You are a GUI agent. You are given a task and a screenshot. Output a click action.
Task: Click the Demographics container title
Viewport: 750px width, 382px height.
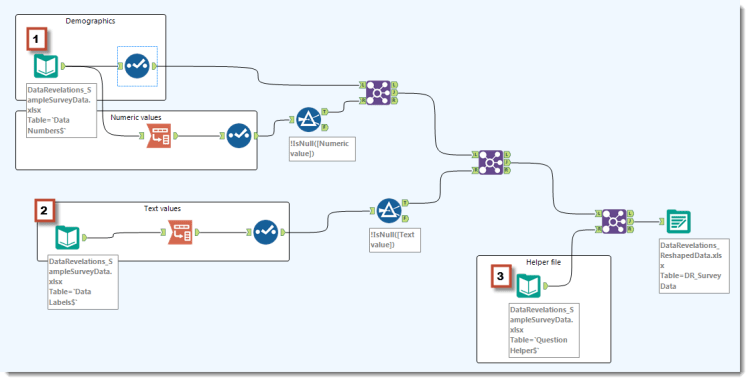click(x=90, y=21)
